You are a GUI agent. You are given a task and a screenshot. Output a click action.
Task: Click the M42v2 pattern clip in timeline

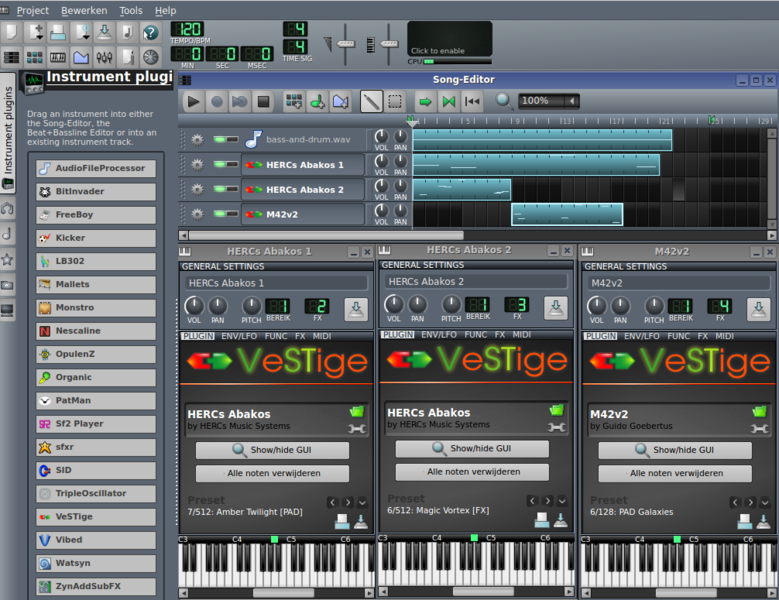(x=567, y=215)
